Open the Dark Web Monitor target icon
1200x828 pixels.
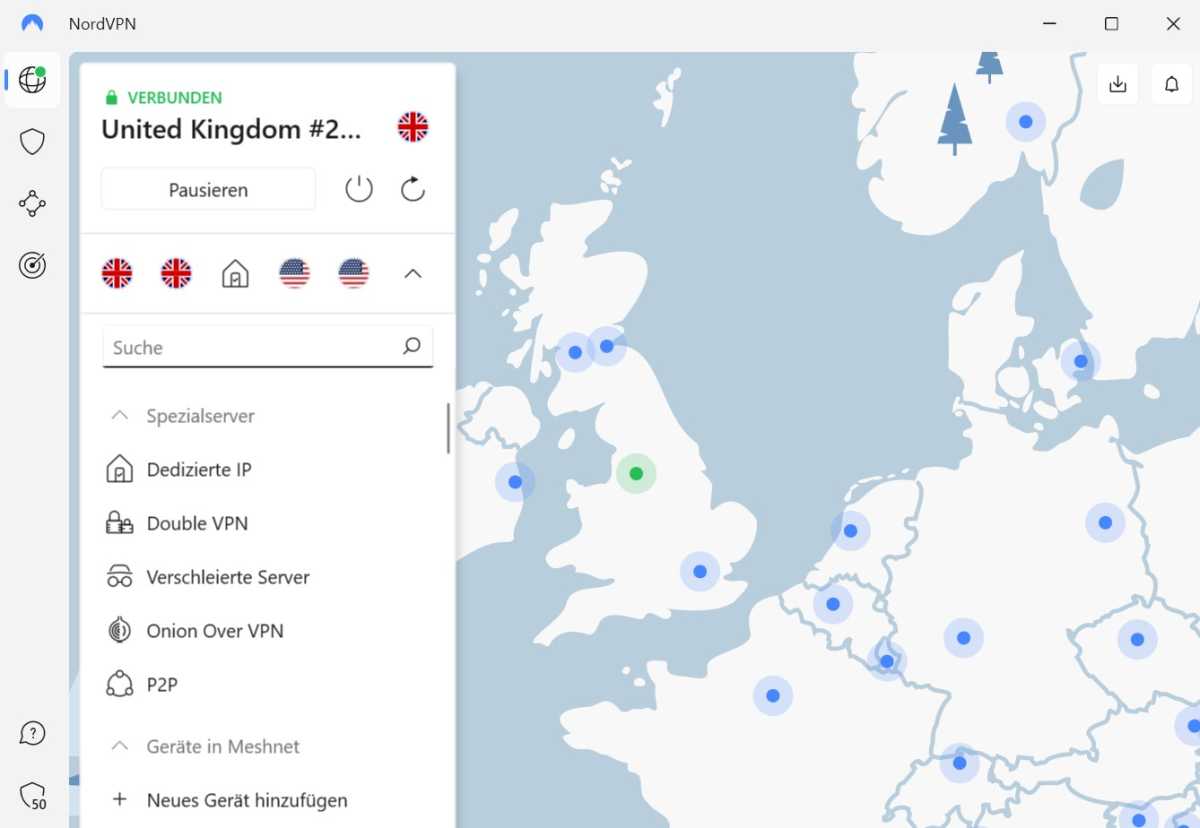32,265
